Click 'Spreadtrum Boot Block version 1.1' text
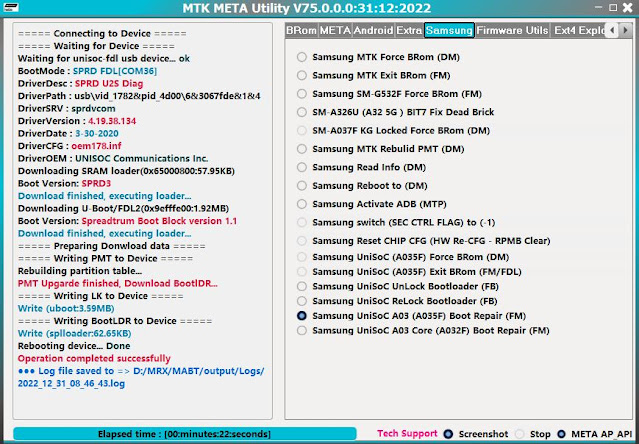The width and height of the screenshot is (639, 444). tap(159, 221)
